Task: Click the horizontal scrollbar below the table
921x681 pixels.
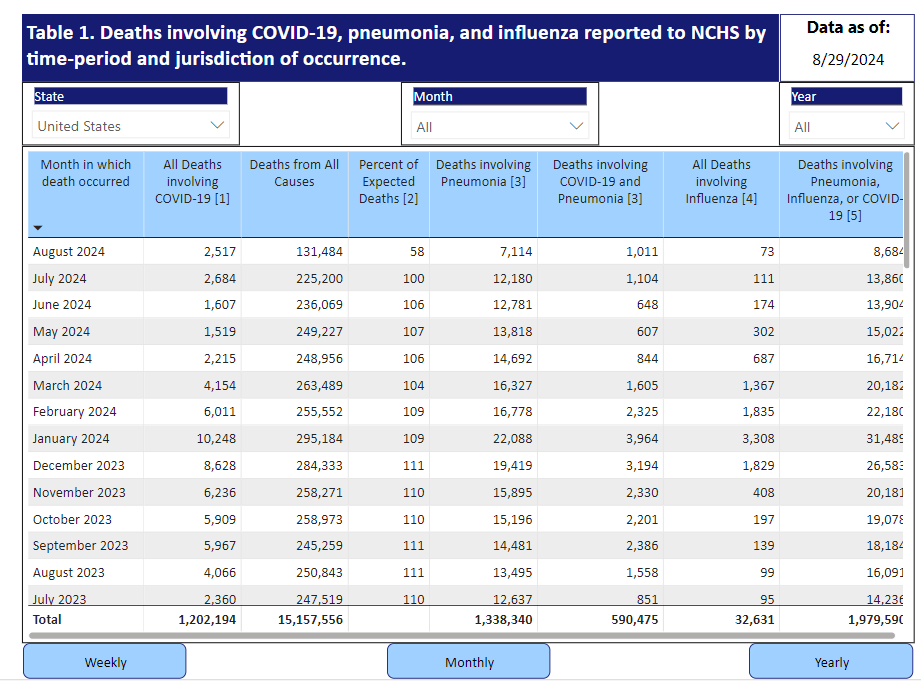Action: pos(462,636)
